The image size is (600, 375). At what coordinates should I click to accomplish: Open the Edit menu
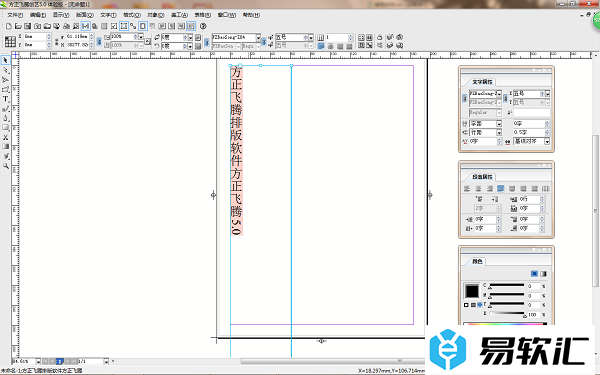point(38,15)
